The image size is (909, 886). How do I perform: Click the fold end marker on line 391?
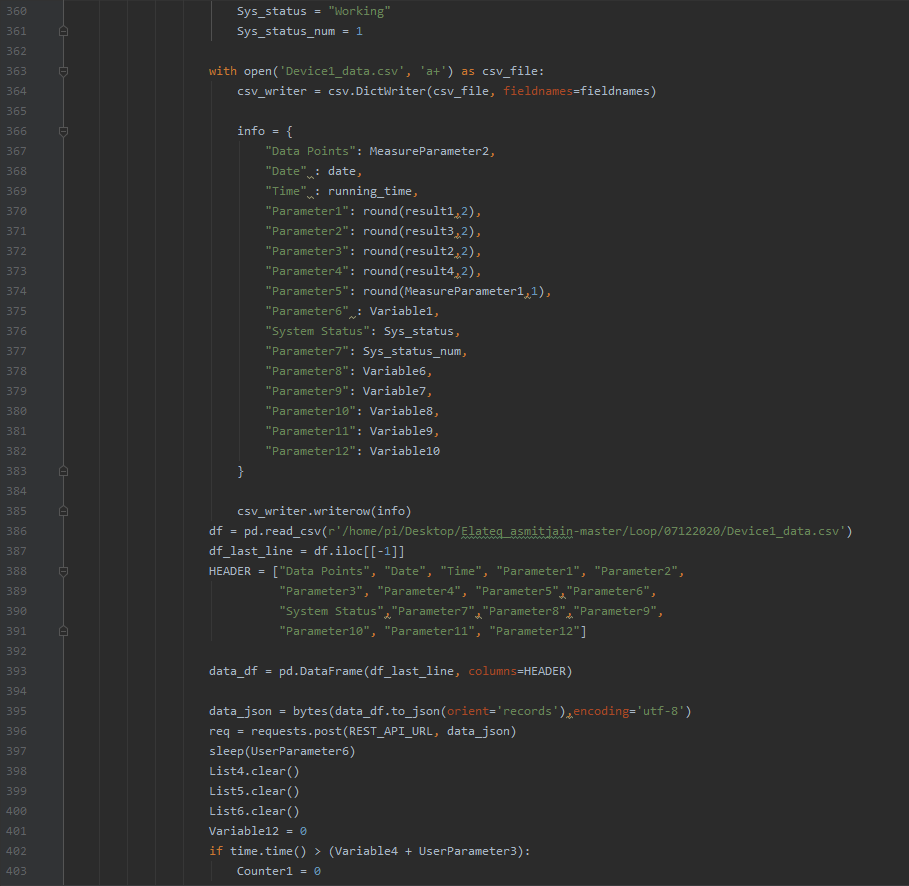point(64,631)
